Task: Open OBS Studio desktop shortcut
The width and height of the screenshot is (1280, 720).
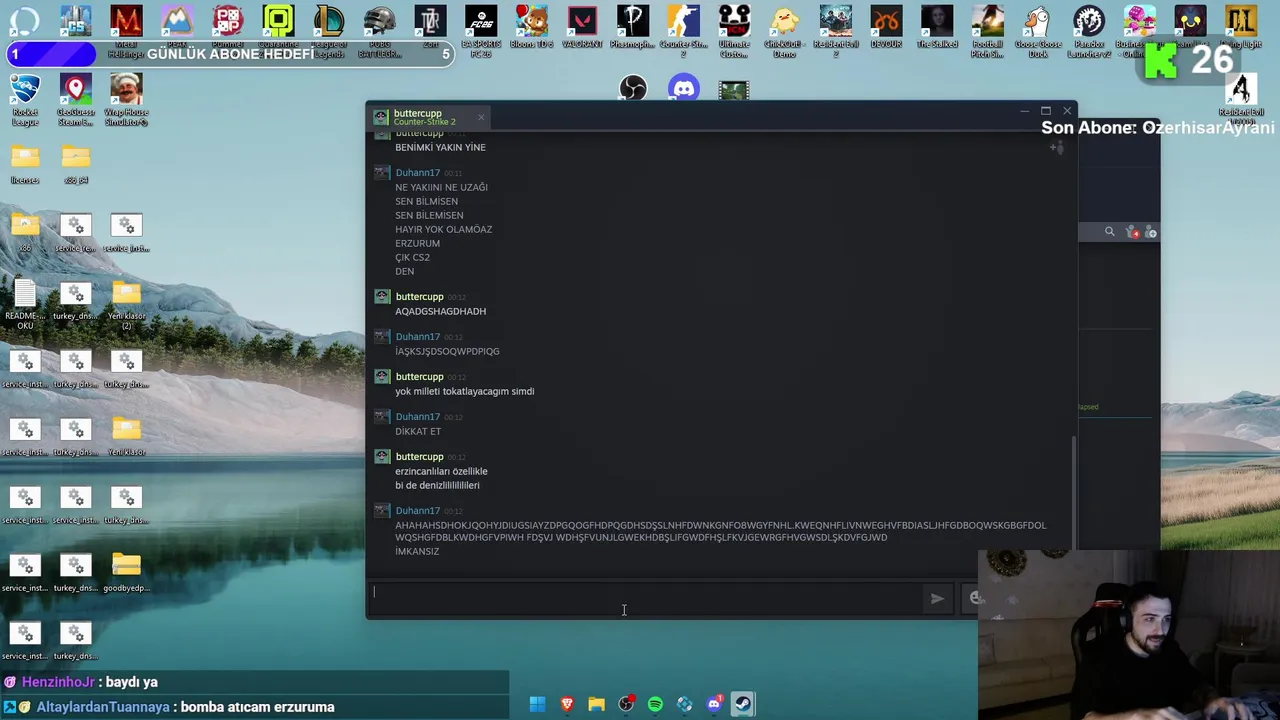Action: tap(633, 89)
